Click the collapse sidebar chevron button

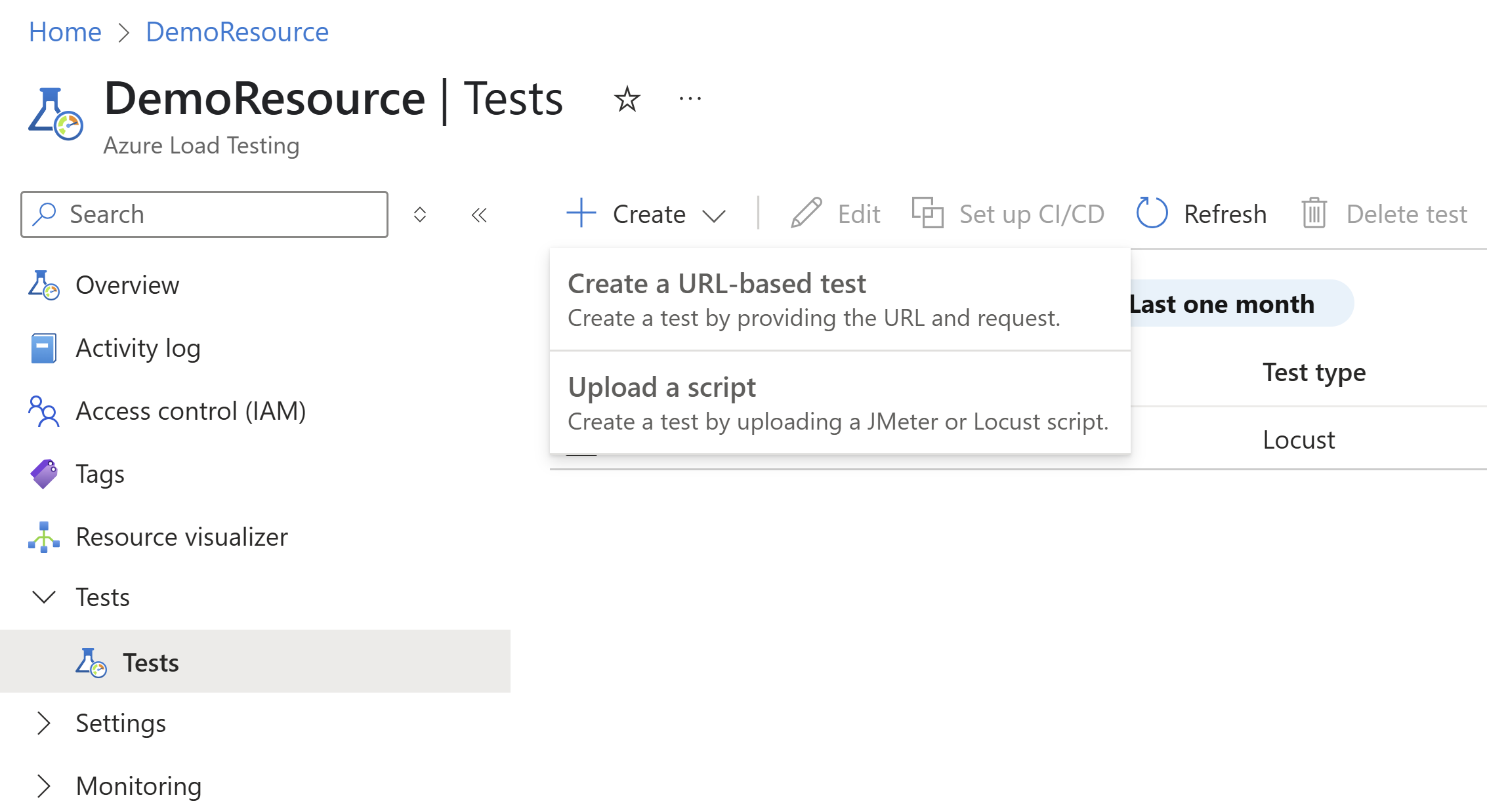(478, 214)
